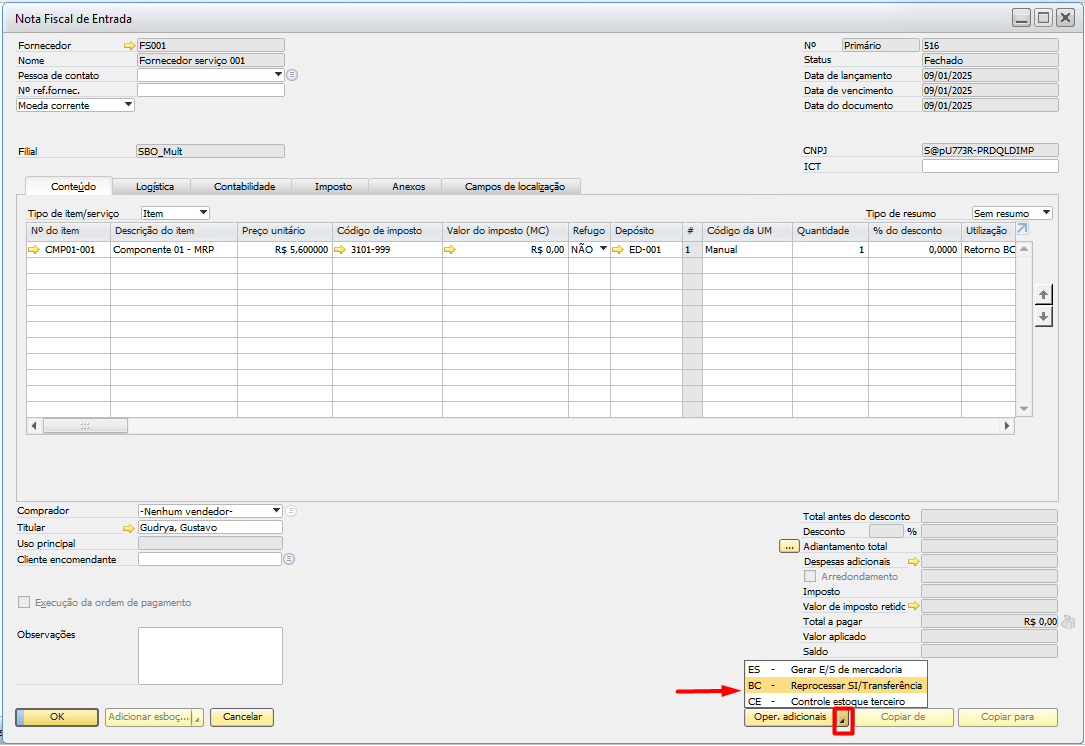Open Anexos tab
The image size is (1085, 746).
(408, 187)
